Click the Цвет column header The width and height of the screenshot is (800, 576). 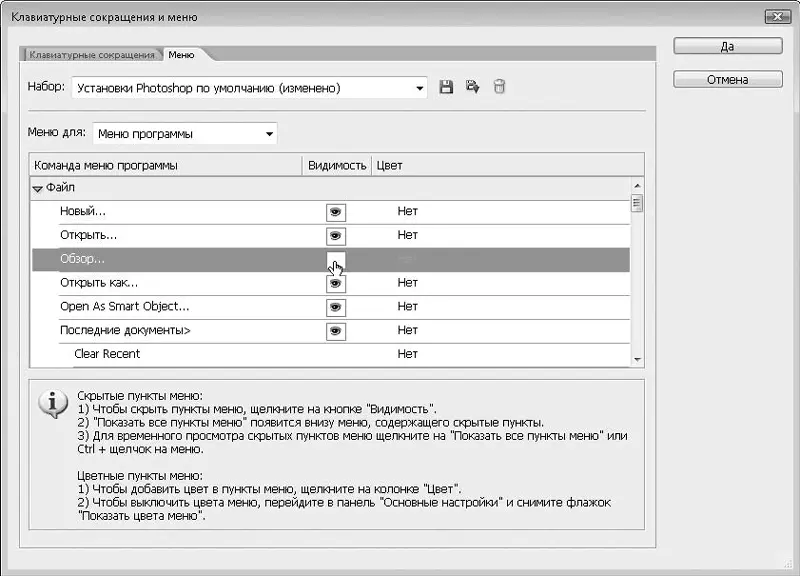coord(507,165)
